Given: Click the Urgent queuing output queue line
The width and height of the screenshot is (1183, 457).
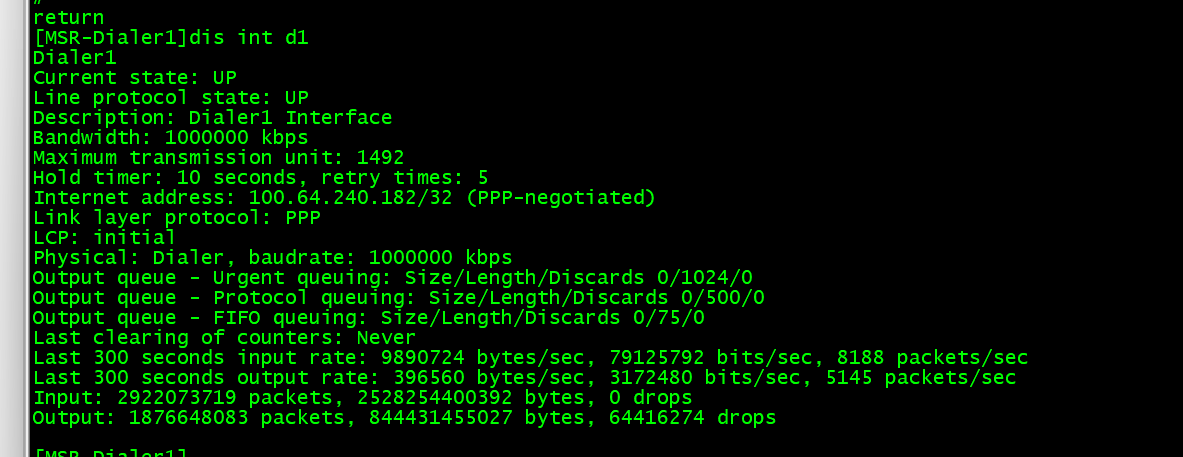Looking at the screenshot, I should [x=392, y=277].
